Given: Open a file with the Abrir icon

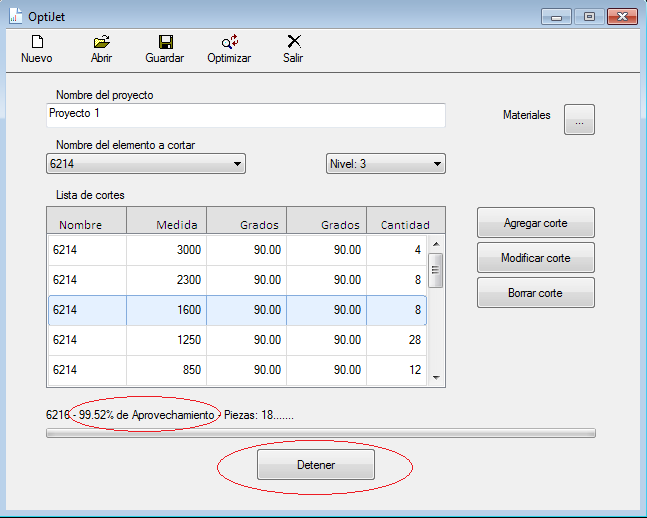Looking at the screenshot, I should tap(101, 42).
